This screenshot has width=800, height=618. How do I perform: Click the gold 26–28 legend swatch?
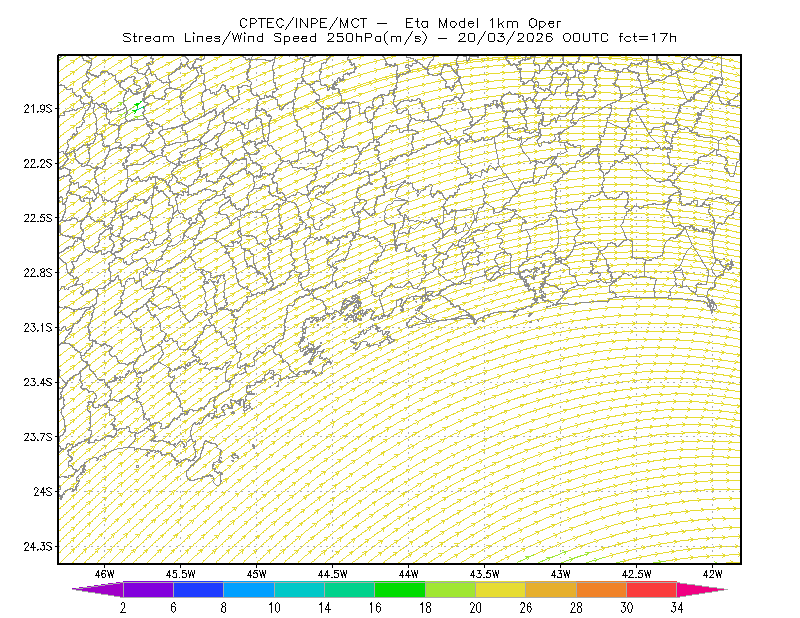point(551,589)
